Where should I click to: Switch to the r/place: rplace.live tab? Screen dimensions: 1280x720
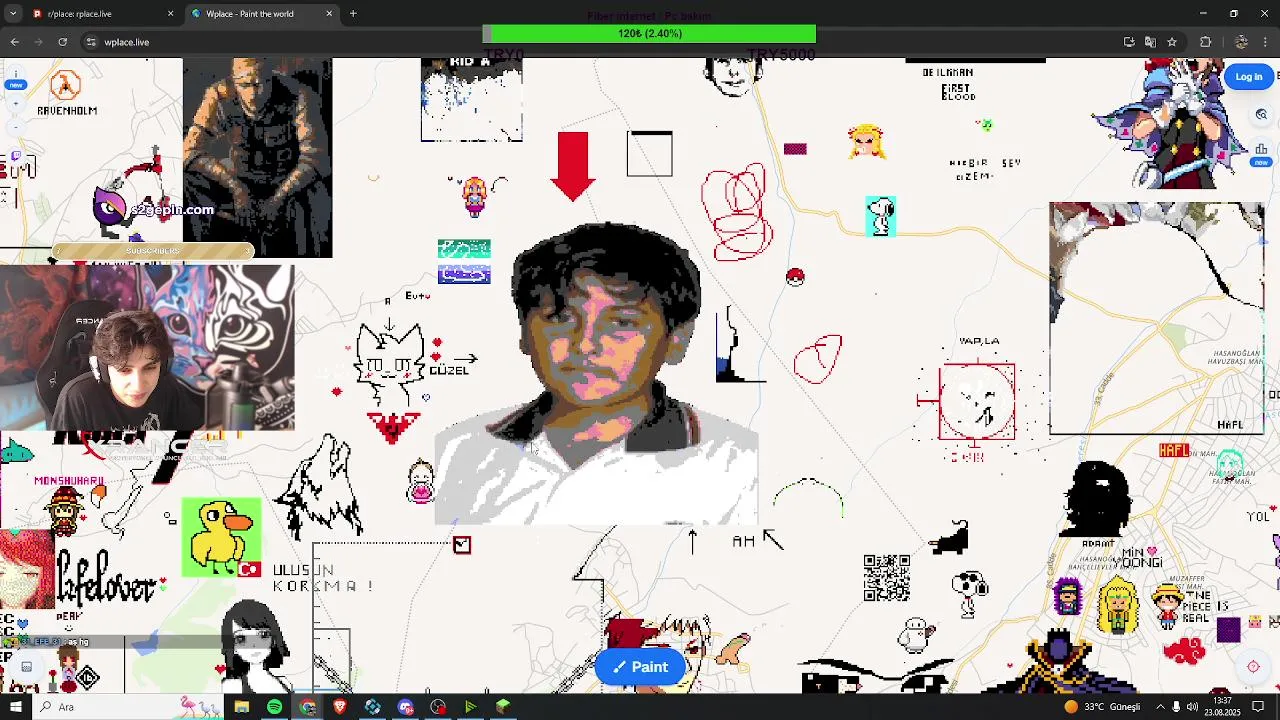[103, 14]
